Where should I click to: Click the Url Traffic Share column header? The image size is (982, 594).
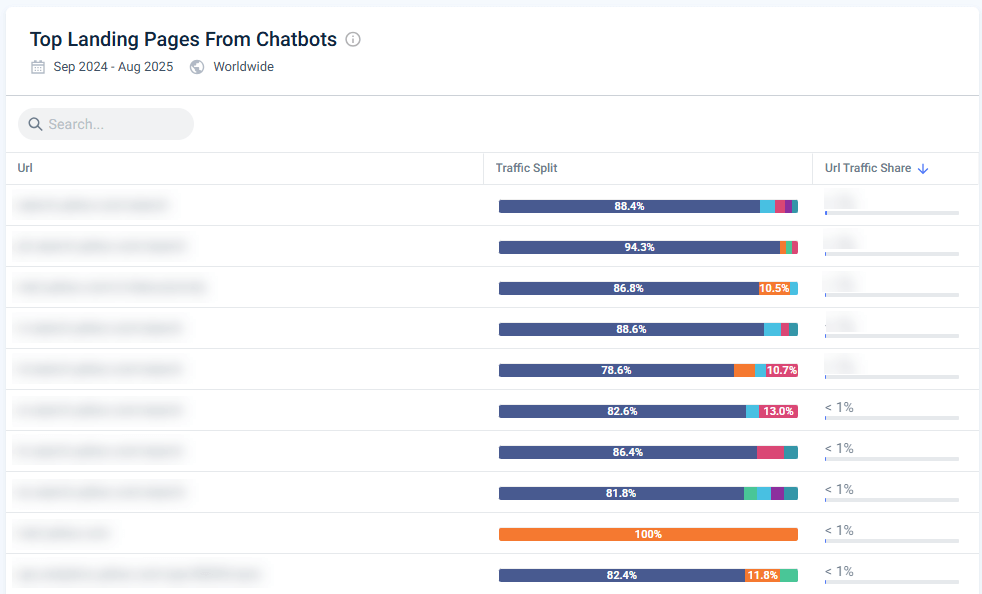(869, 168)
